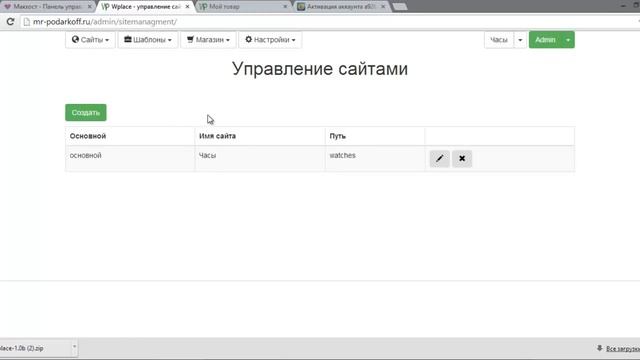640x360 pixels.
Task: Open the caret next to Часы button
Action: [520, 40]
